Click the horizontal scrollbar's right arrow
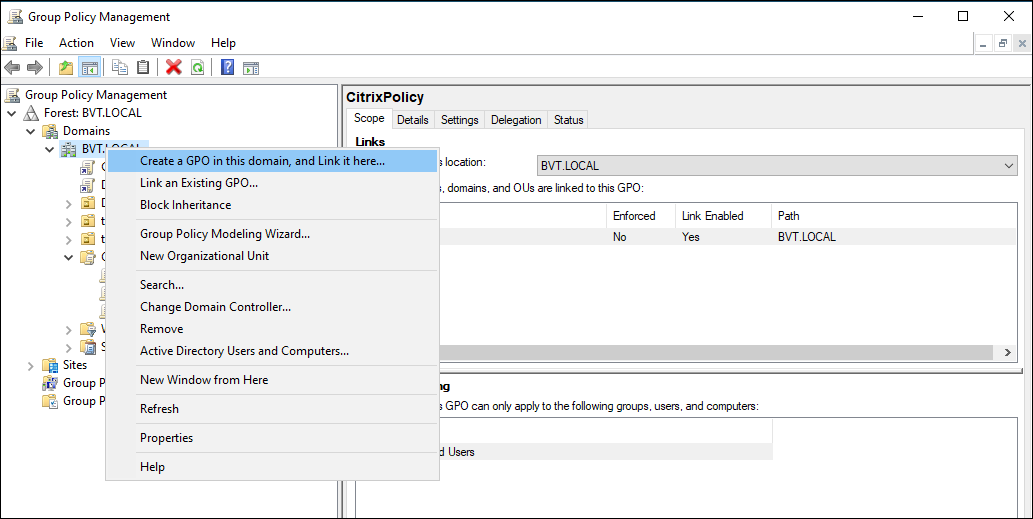The width and height of the screenshot is (1033, 519). [1008, 353]
